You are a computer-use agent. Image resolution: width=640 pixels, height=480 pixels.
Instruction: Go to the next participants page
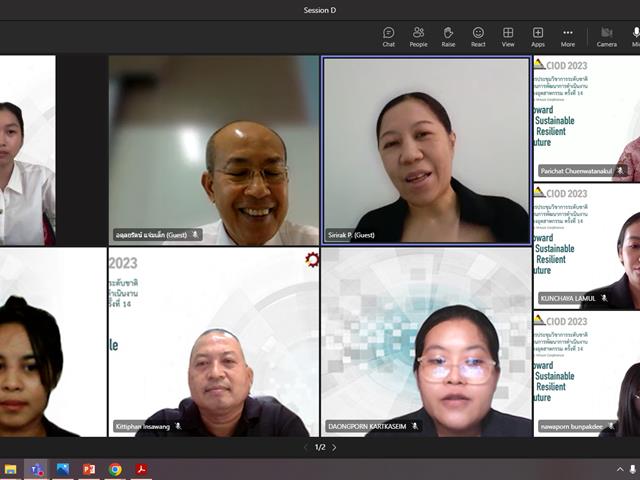coord(334,447)
